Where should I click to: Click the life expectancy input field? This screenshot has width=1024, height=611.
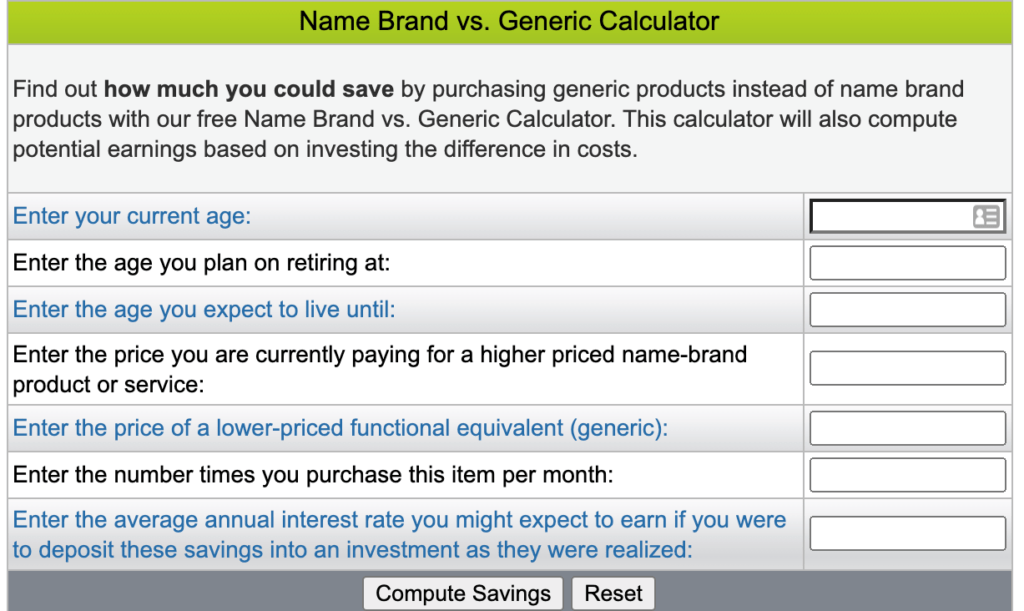[906, 309]
